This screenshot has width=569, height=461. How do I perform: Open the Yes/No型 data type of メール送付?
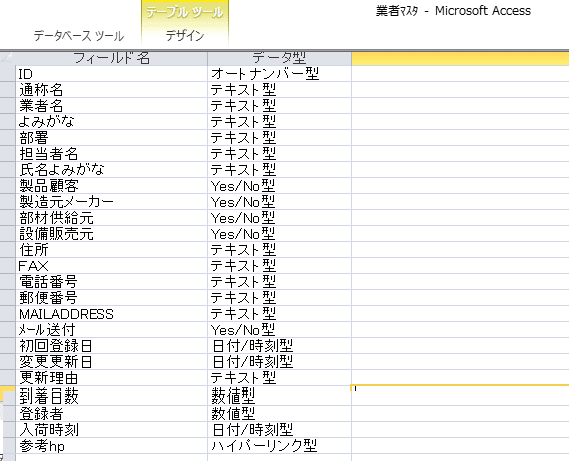coord(279,329)
